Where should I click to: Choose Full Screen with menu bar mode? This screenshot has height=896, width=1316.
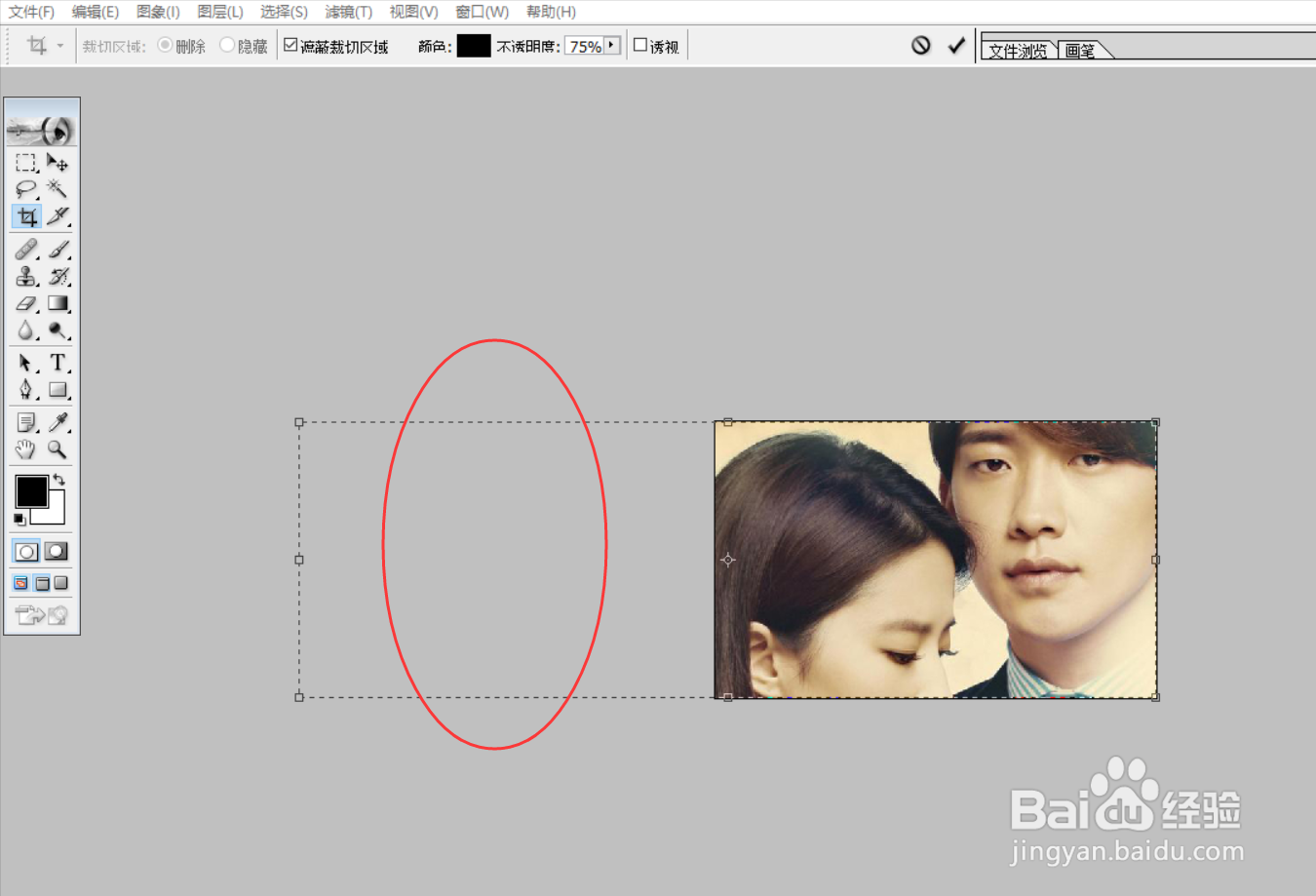42,583
